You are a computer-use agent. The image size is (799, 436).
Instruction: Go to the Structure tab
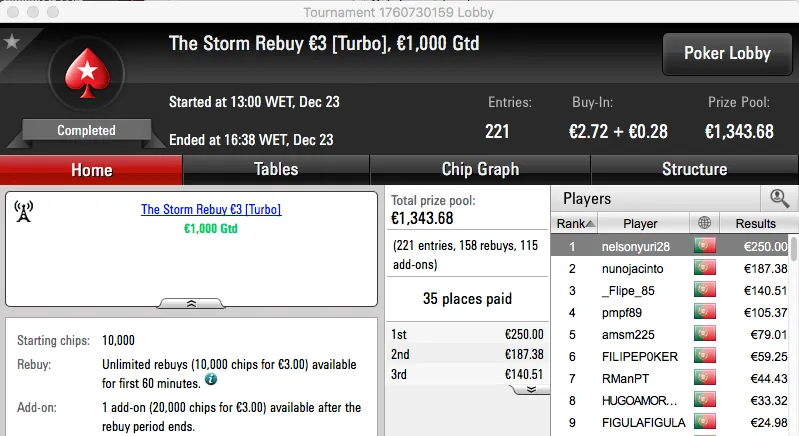694,169
